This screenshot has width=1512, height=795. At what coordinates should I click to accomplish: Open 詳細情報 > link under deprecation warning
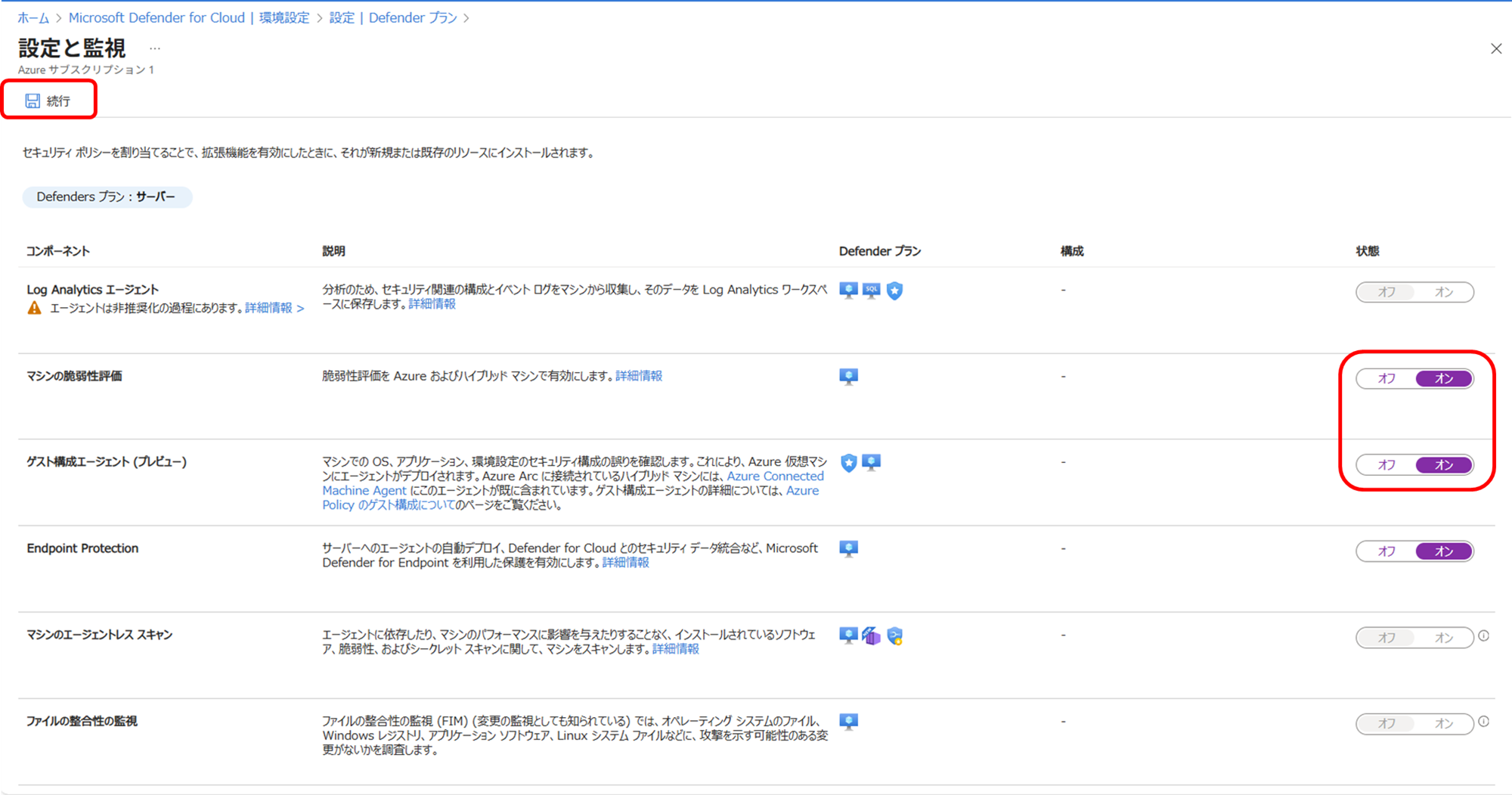[x=274, y=308]
